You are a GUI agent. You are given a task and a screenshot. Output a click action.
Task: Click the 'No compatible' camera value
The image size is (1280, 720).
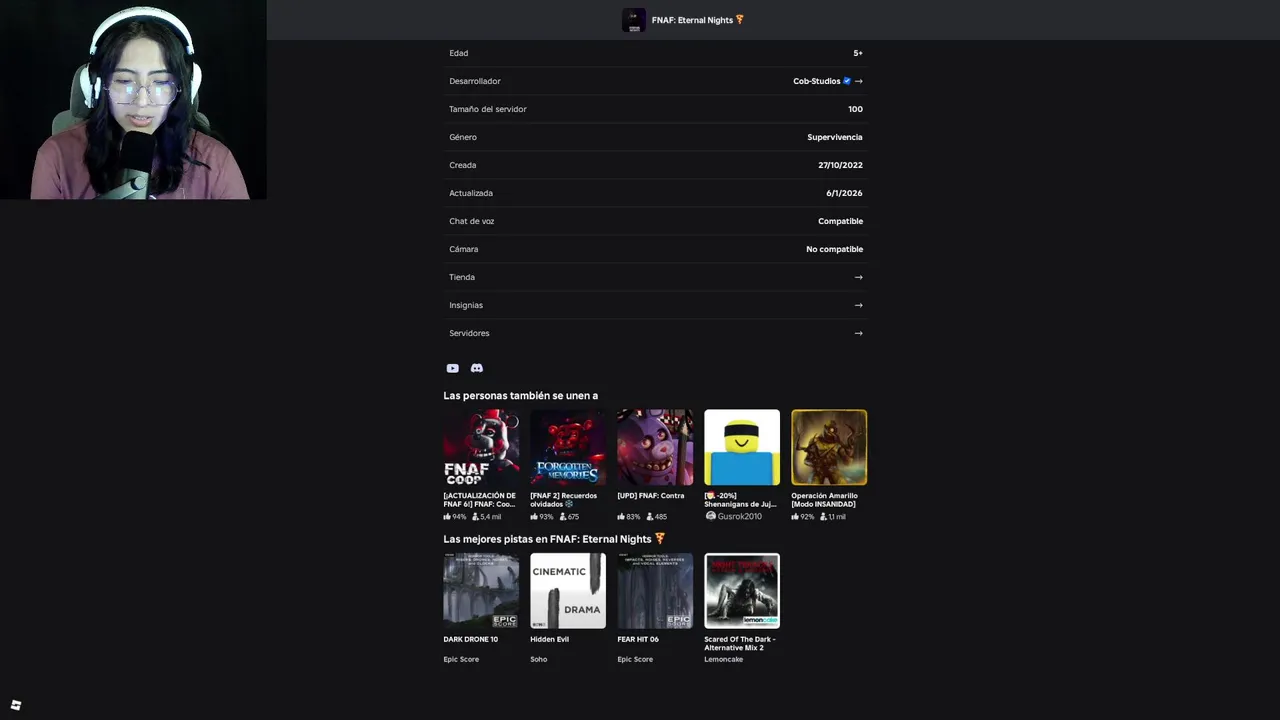tap(834, 249)
